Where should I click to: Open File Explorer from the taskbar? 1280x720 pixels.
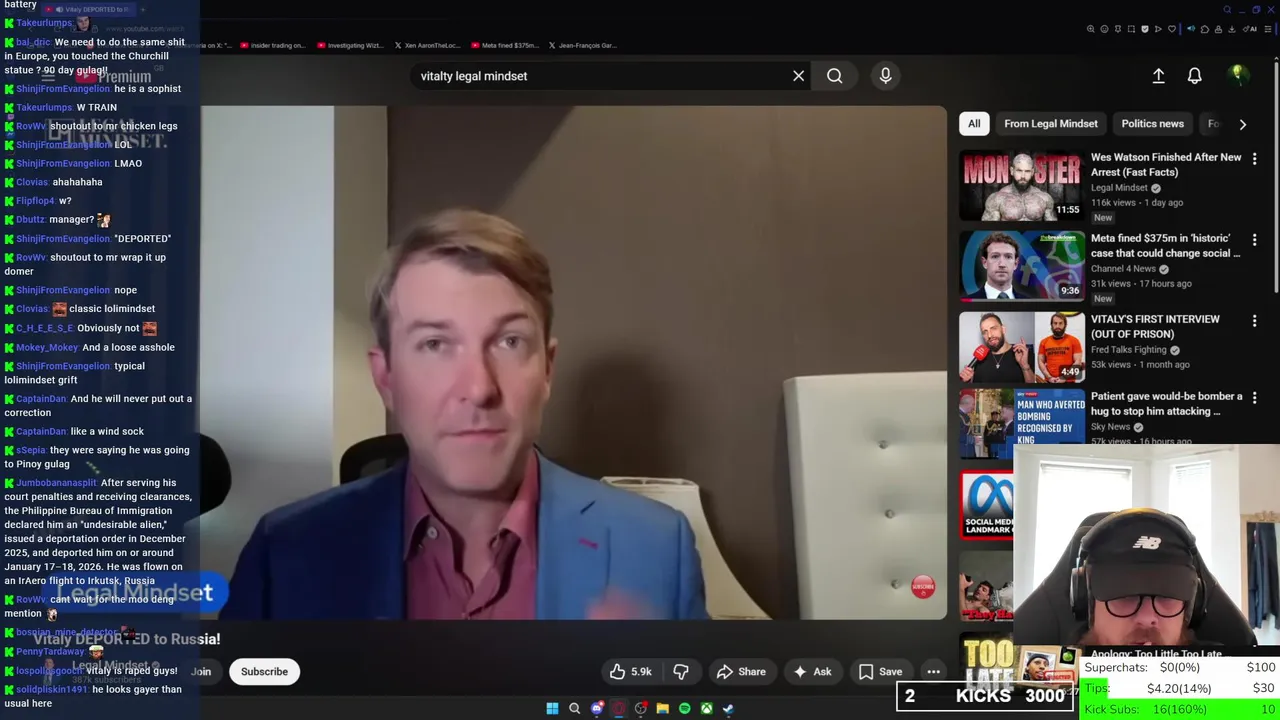click(x=663, y=709)
